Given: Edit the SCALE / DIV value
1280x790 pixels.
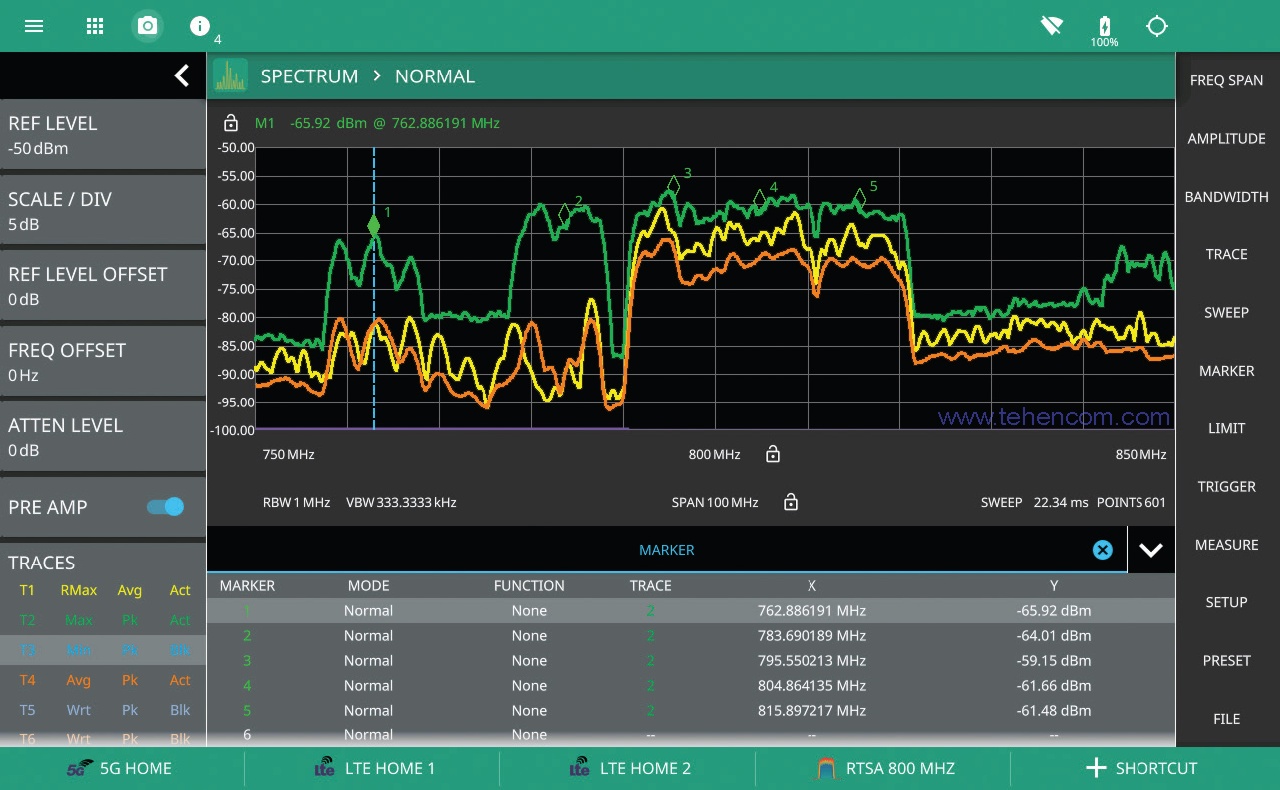Looking at the screenshot, I should coord(103,211).
